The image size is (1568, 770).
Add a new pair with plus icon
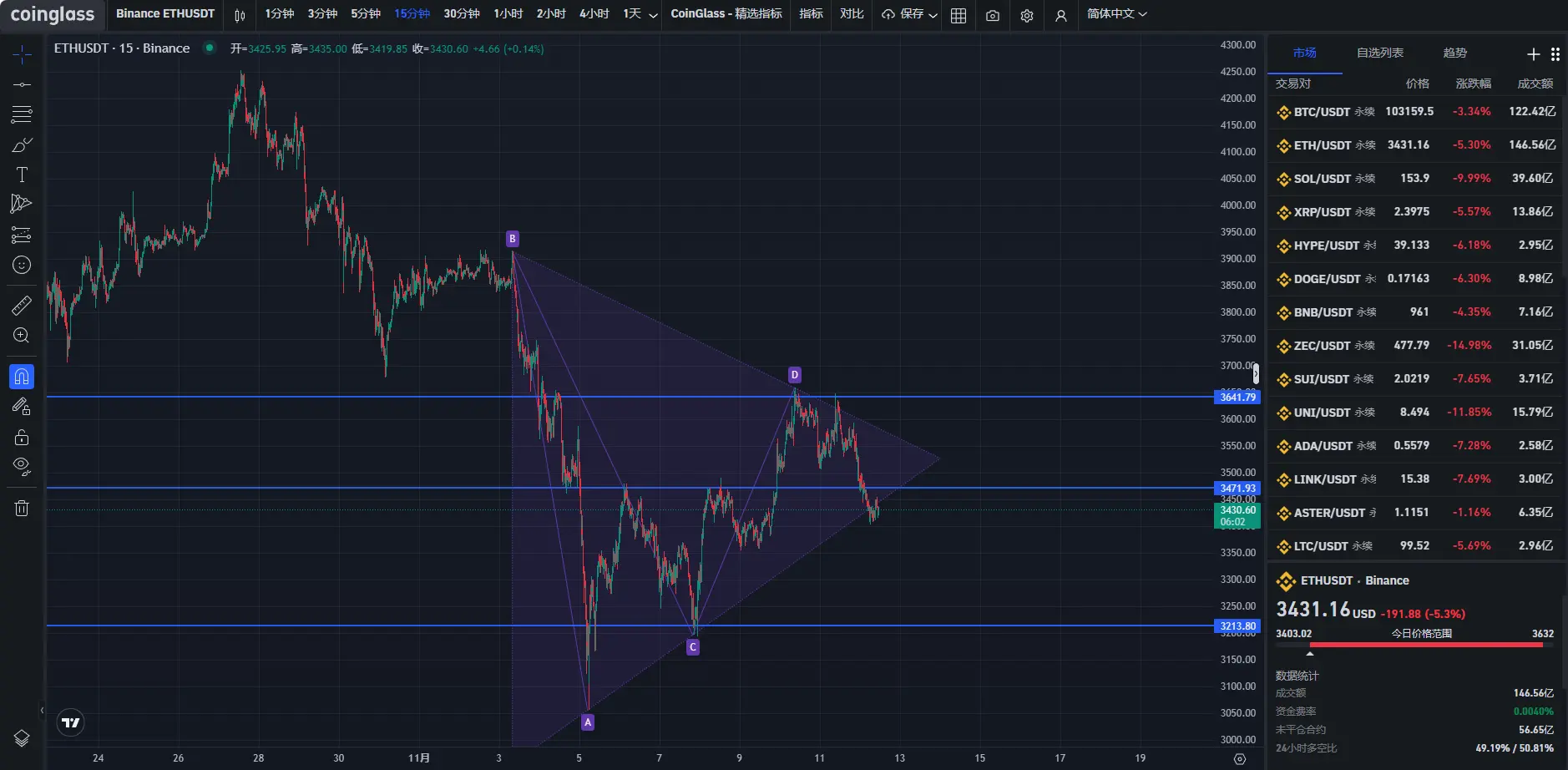[x=1533, y=54]
